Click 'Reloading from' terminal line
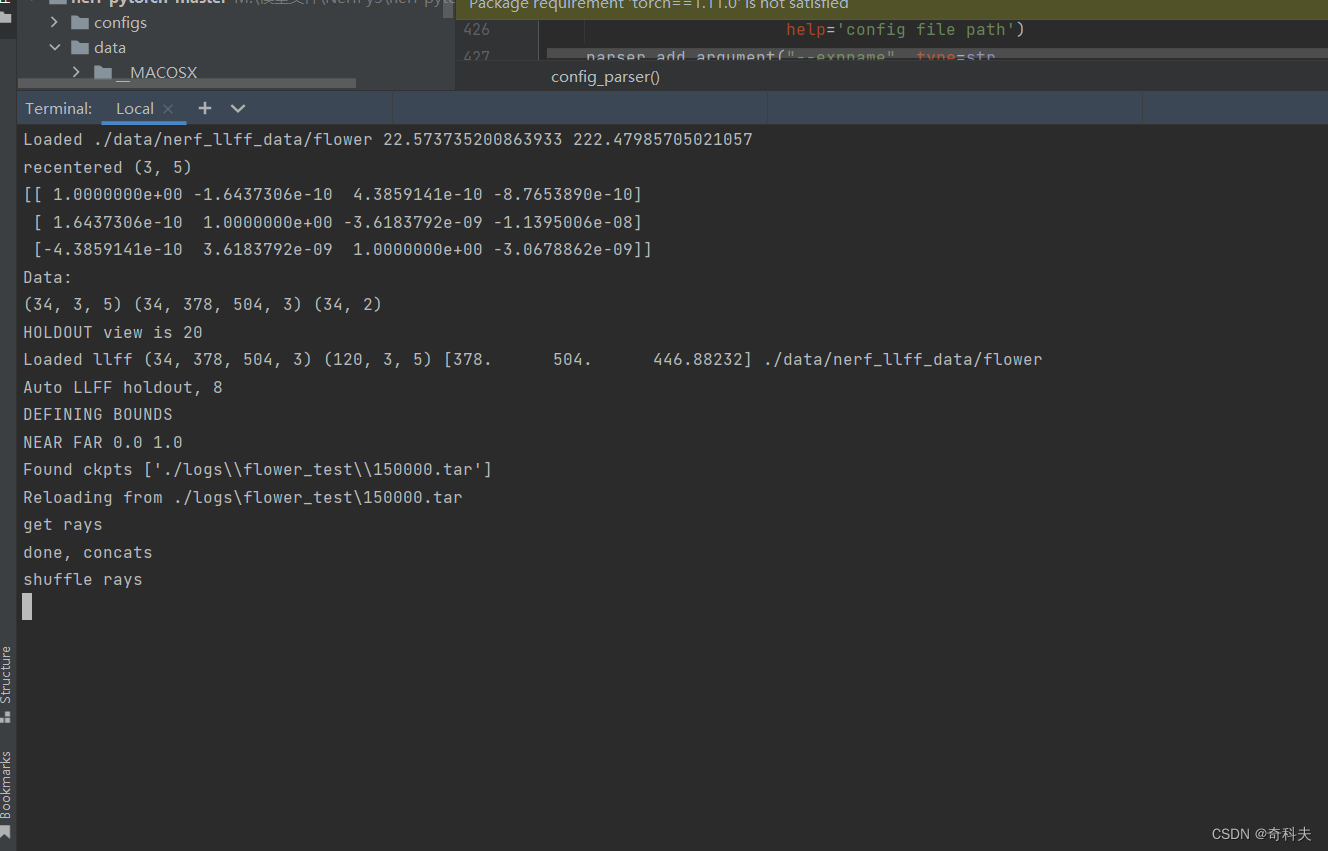Screen dimensions: 1328x851 pyautogui.click(x=243, y=497)
